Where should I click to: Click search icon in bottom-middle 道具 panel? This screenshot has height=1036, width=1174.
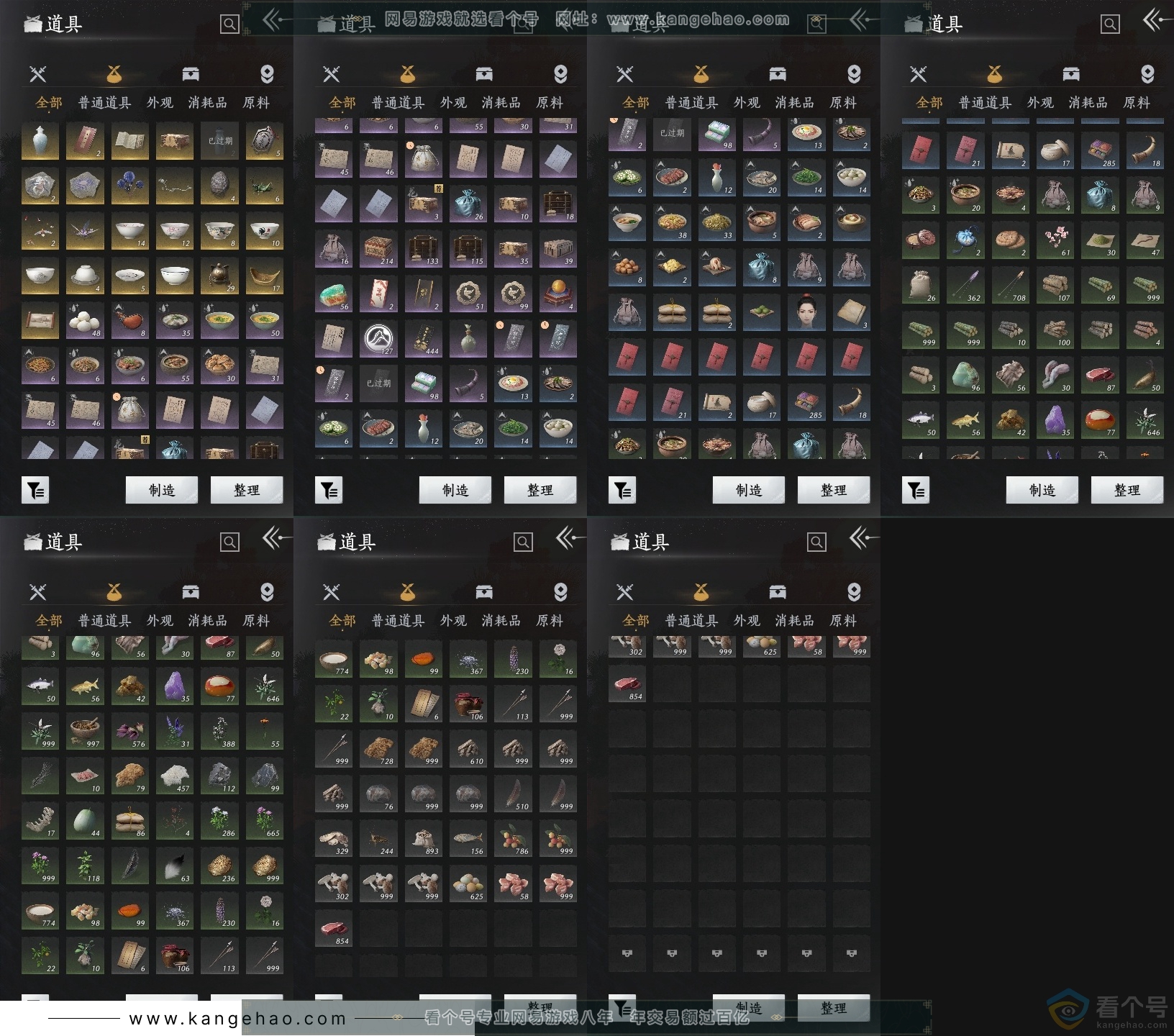click(523, 542)
